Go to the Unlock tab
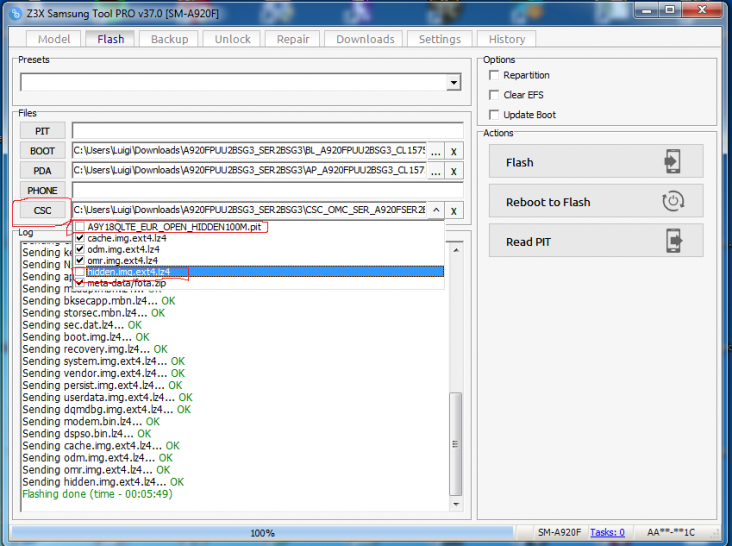The width and height of the screenshot is (732, 546). [232, 39]
